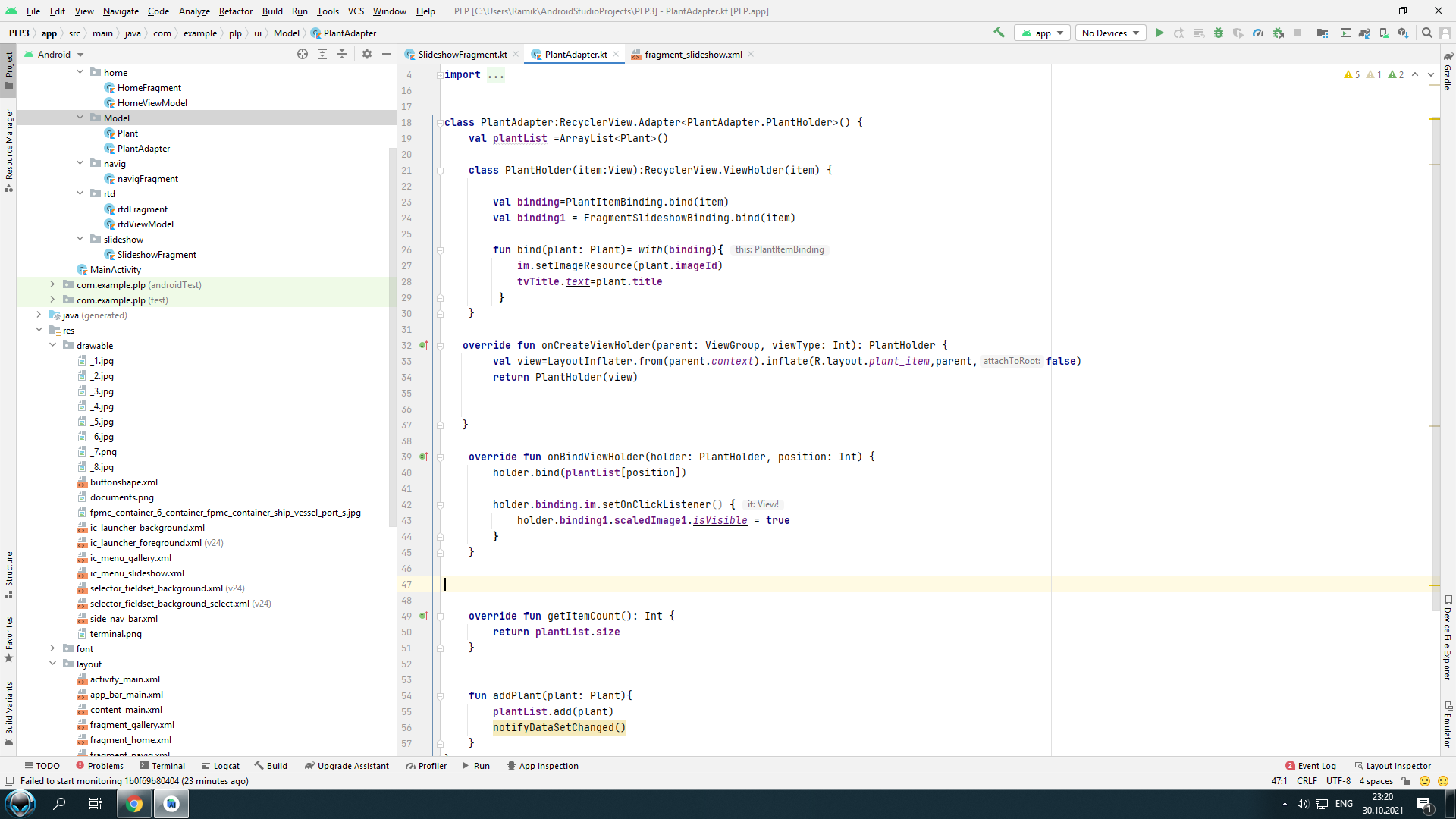Click the override gutter icon beside onCreateViewHolder
This screenshot has height=819, width=1456.
click(424, 345)
